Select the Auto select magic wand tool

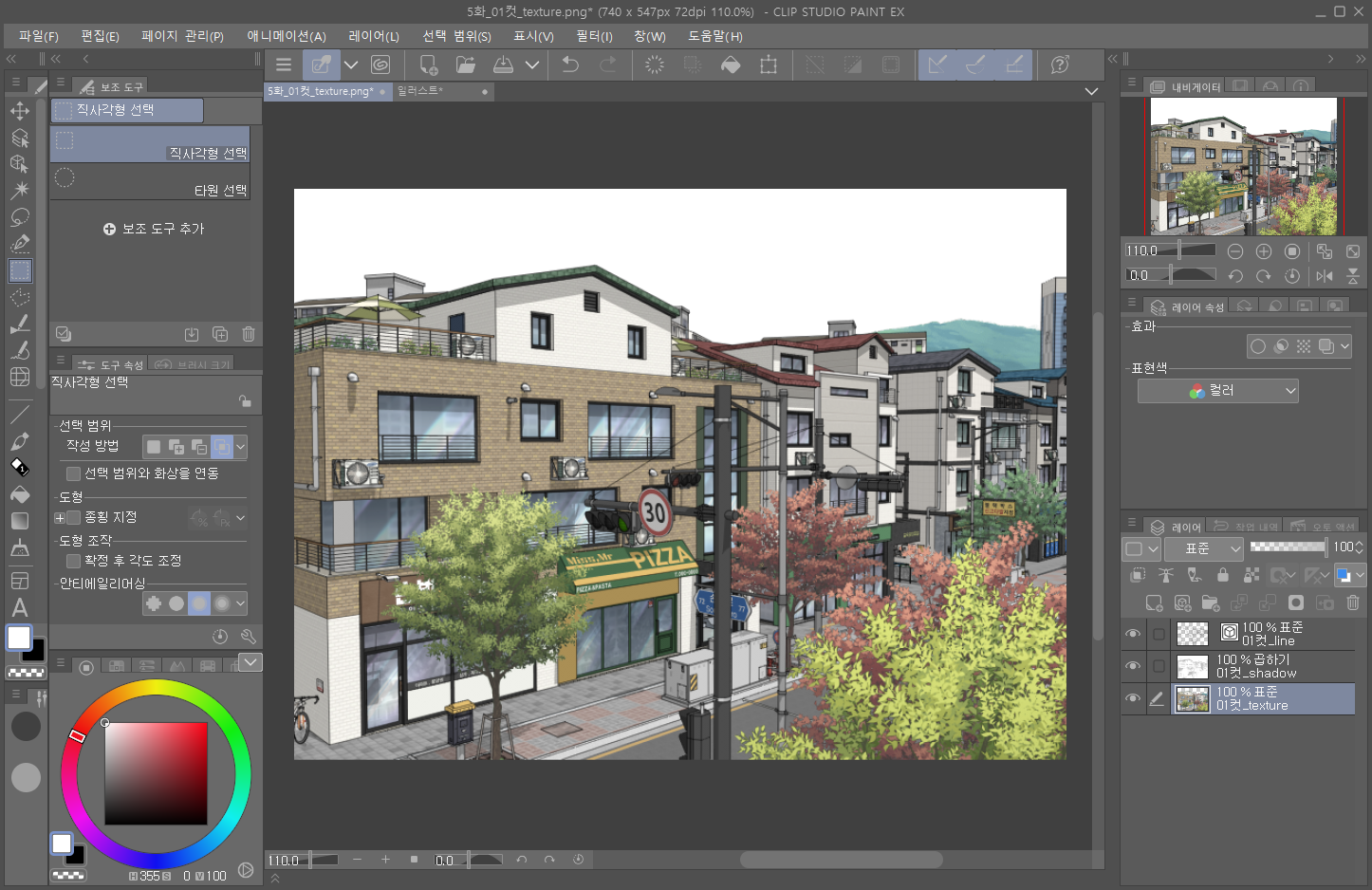click(x=20, y=190)
